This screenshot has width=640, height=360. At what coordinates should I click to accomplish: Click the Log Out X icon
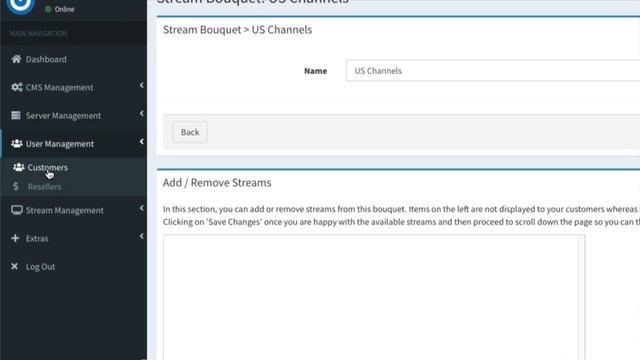pyautogui.click(x=15, y=267)
